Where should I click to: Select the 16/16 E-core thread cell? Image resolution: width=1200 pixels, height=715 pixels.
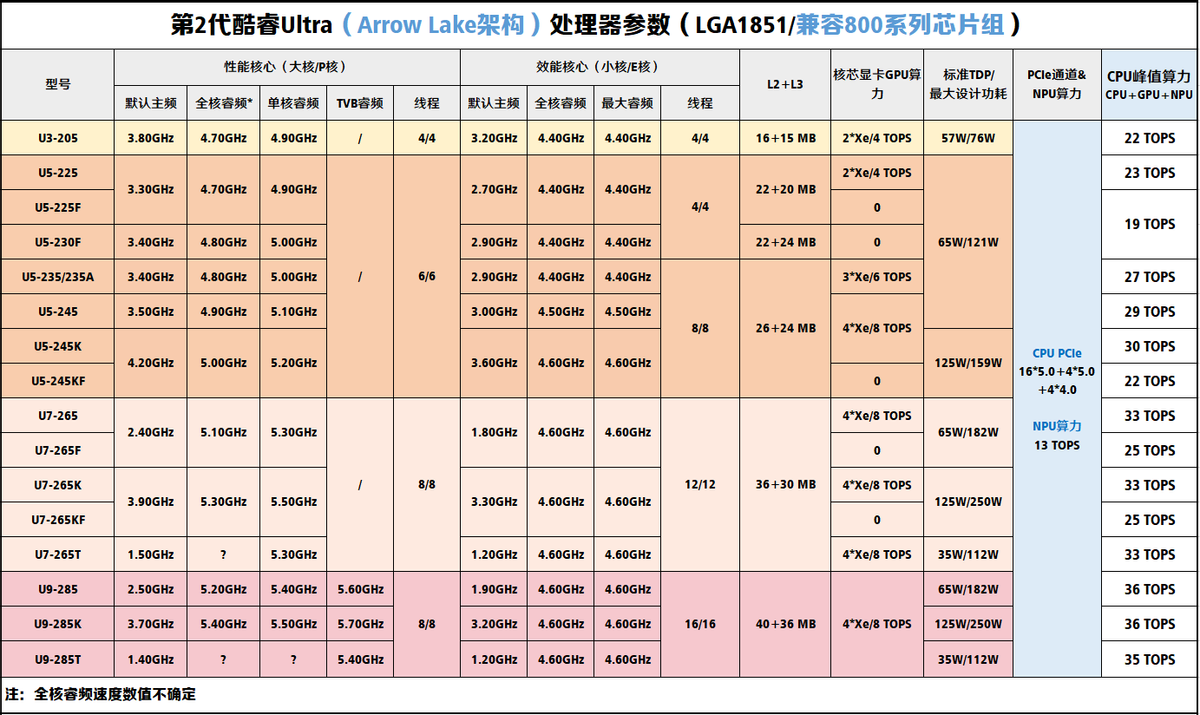[x=700, y=624]
